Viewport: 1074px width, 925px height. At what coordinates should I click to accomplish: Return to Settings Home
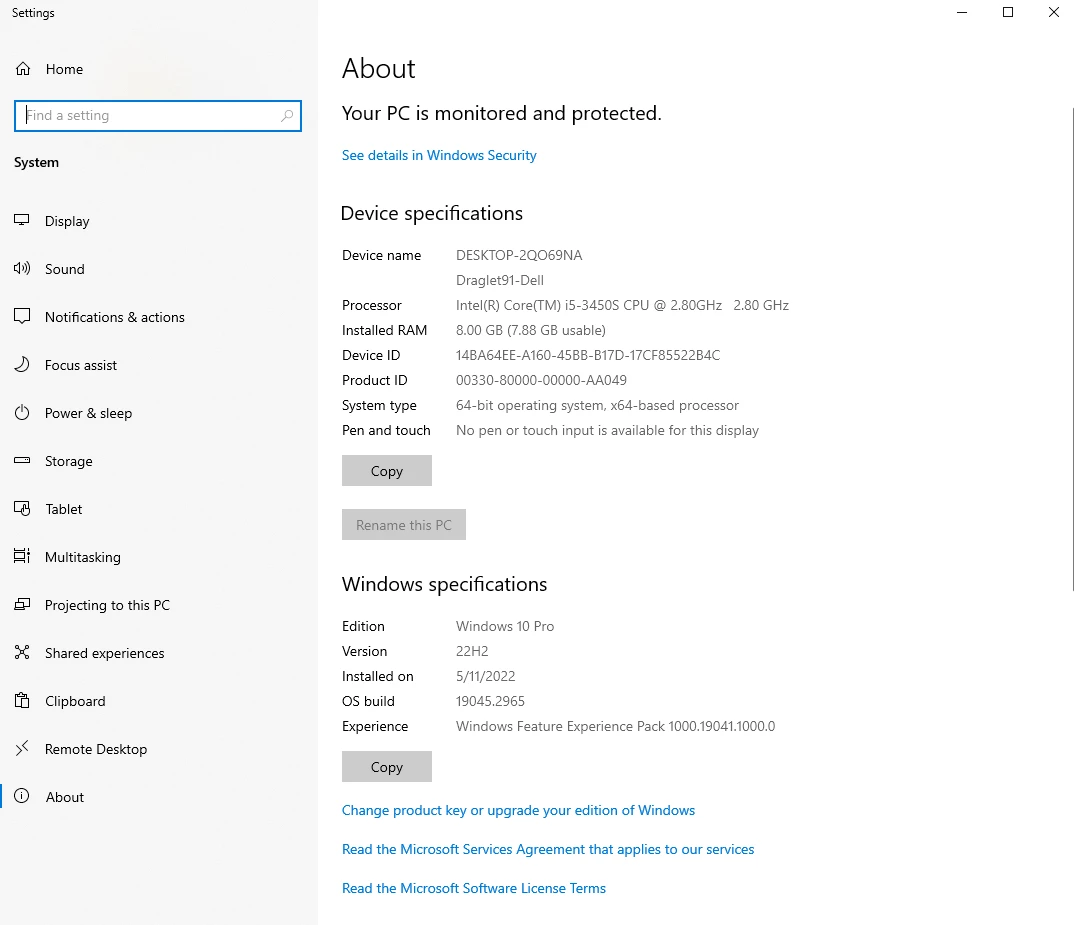[158, 69]
